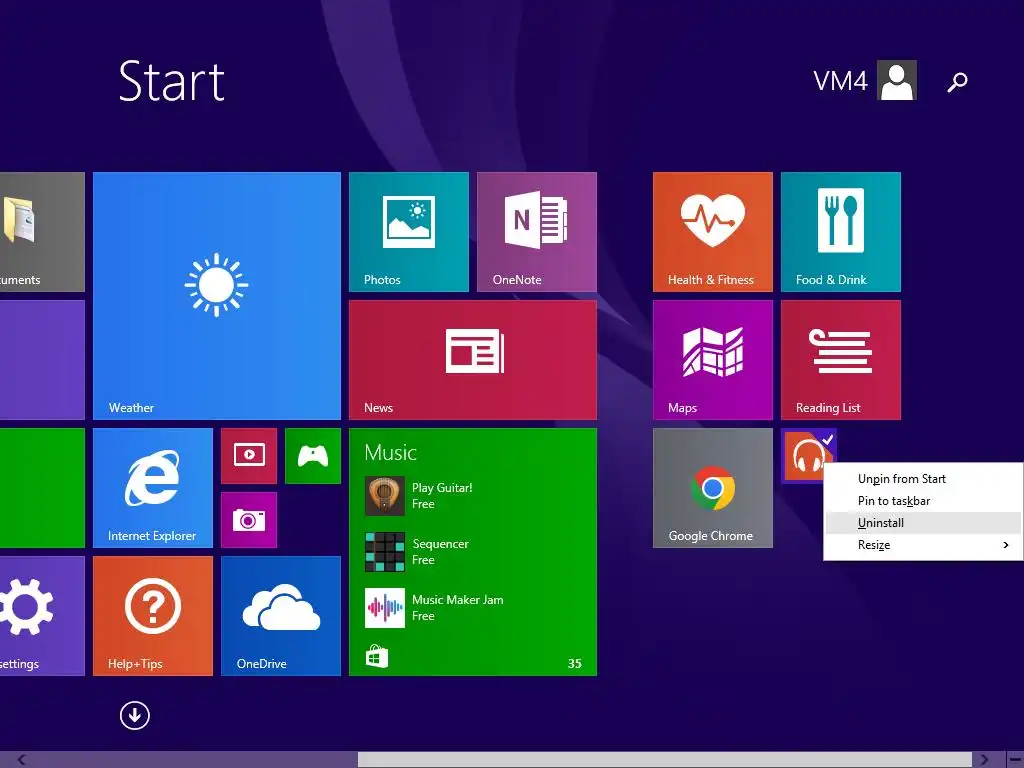This screenshot has height=768, width=1024.
Task: Click the Sequencer Free label
Action: tap(441, 552)
